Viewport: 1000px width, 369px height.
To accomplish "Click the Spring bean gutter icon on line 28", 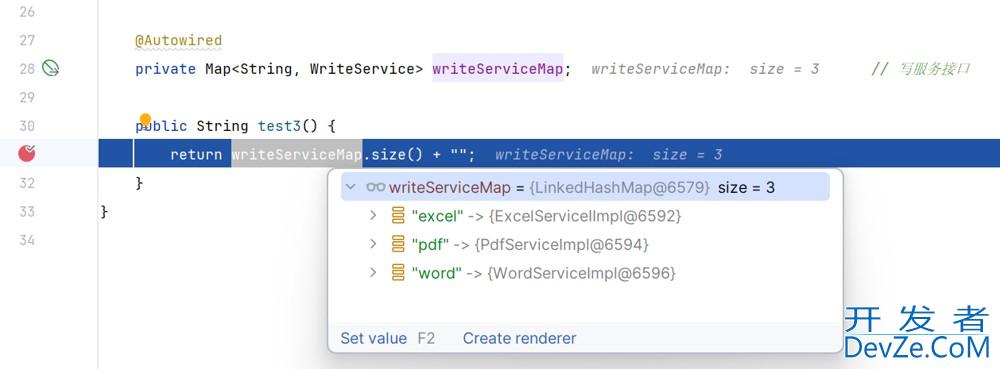I will [50, 68].
